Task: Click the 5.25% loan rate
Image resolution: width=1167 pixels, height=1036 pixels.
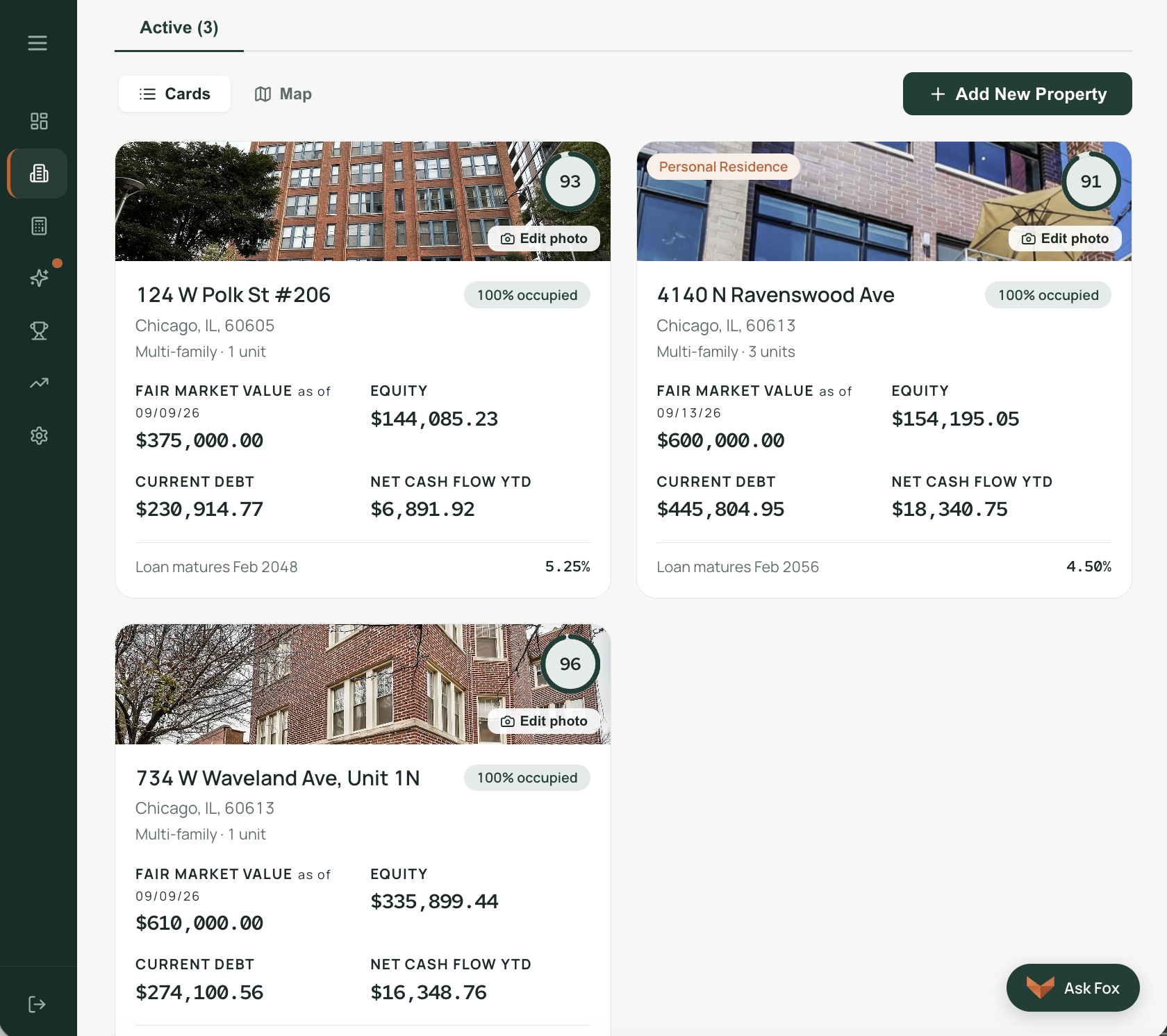Action: click(568, 567)
